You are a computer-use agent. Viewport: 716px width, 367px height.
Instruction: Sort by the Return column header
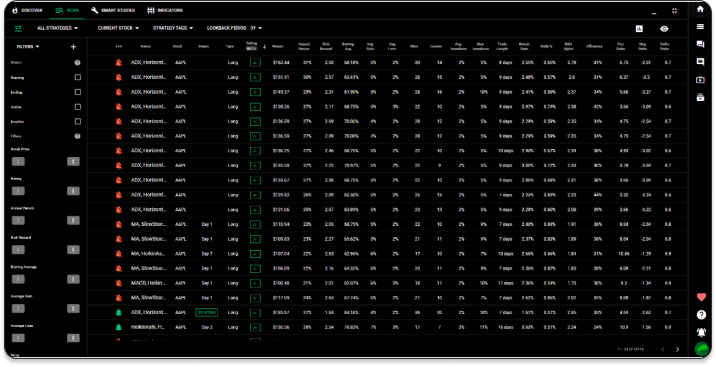278,47
